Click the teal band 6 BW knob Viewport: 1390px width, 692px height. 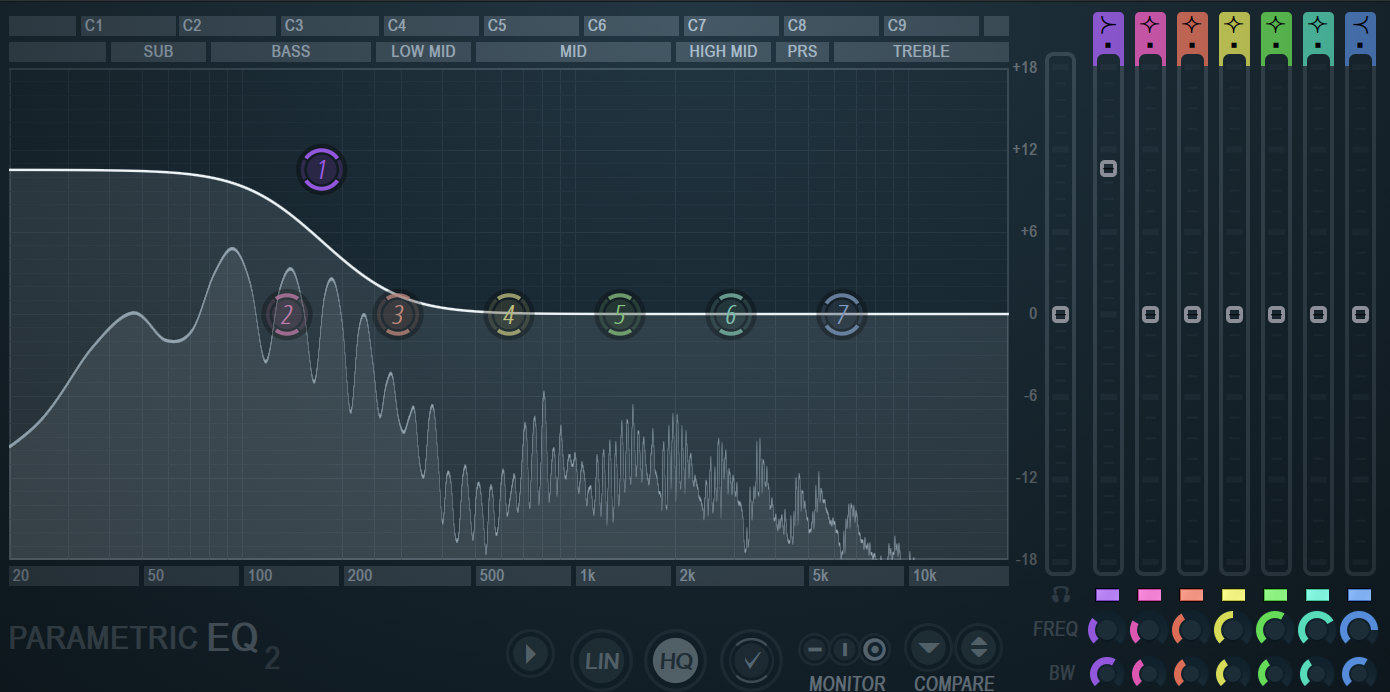[1317, 672]
